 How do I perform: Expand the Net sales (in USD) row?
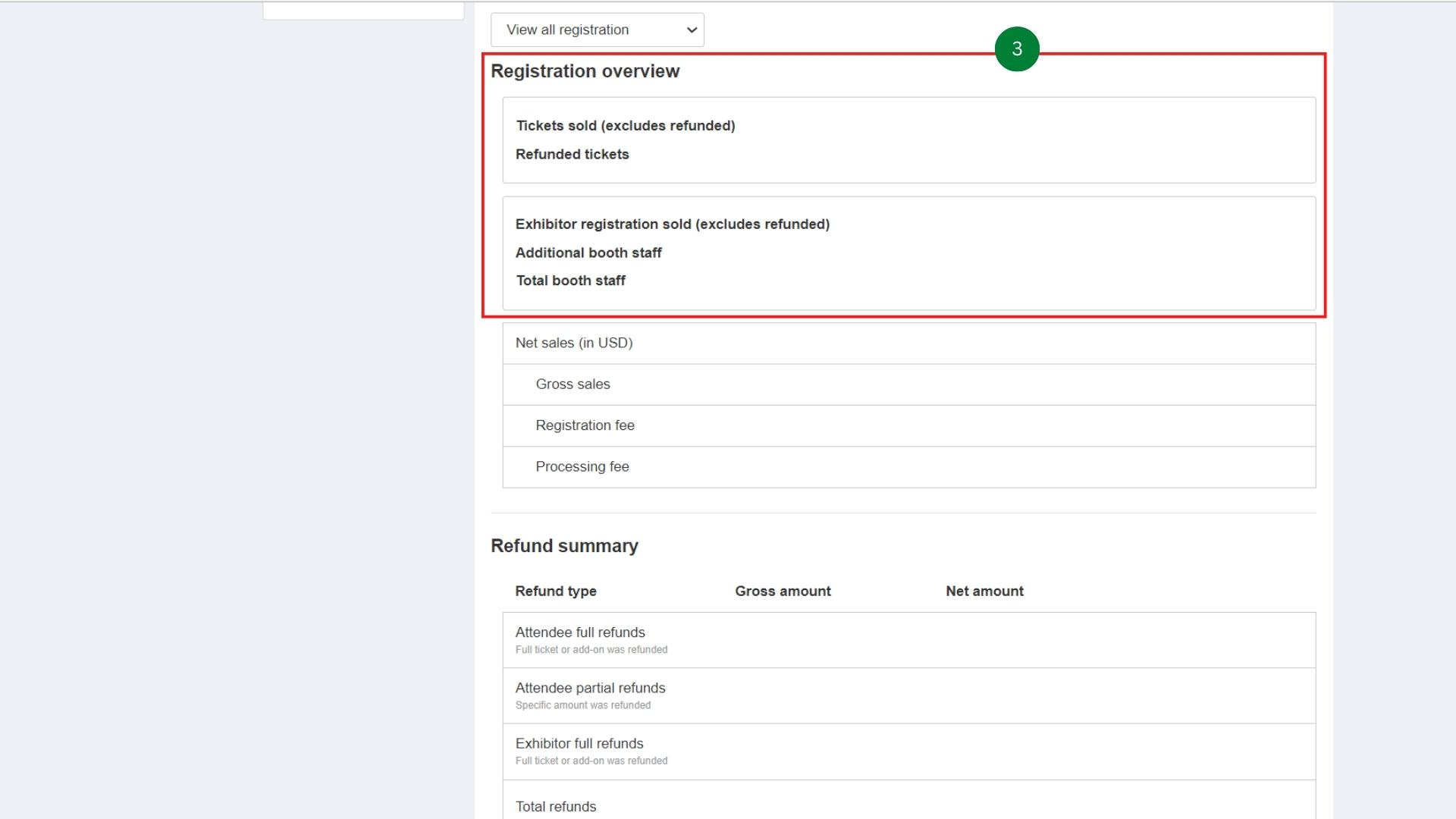pyautogui.click(x=574, y=343)
